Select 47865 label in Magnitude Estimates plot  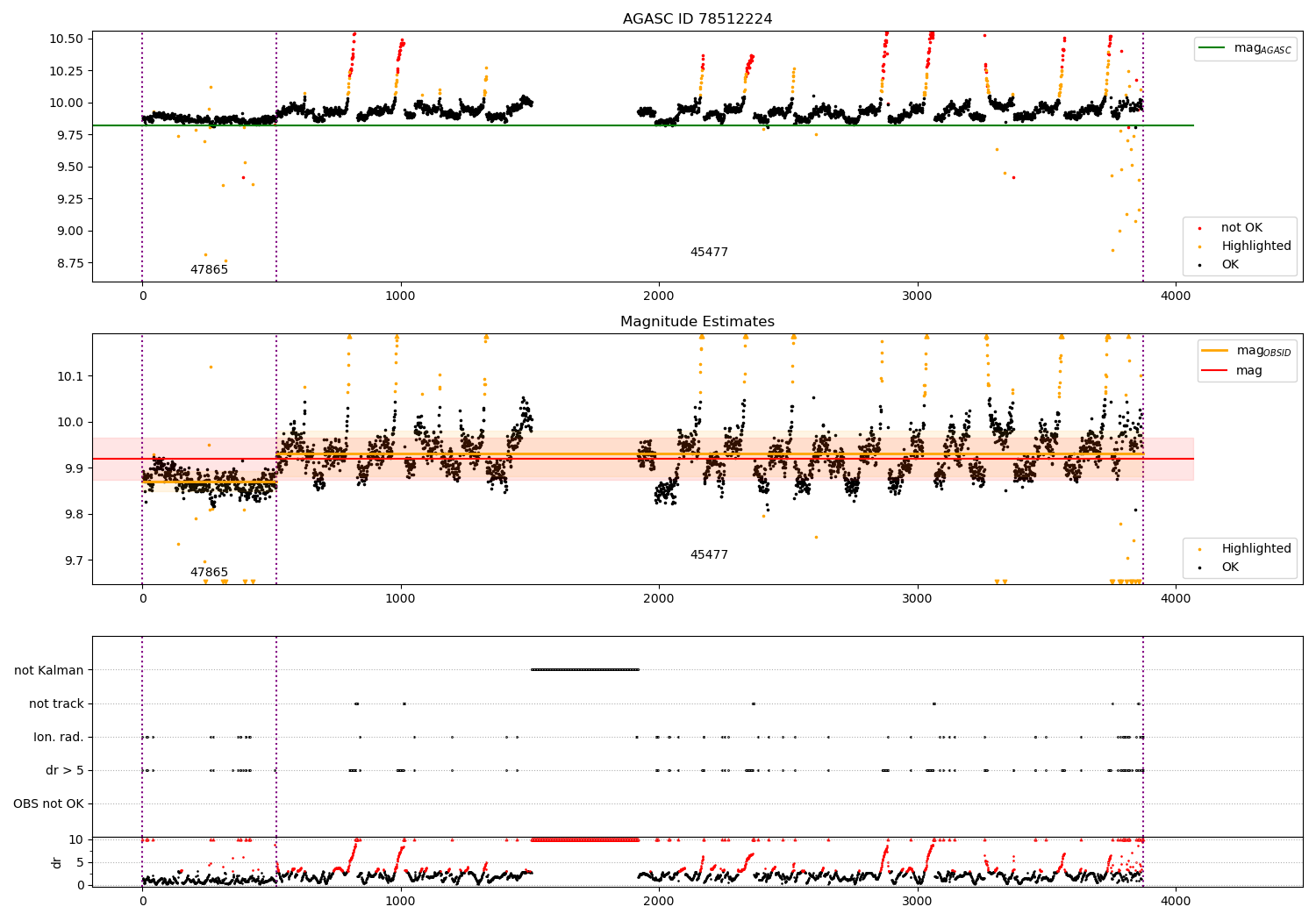(x=209, y=573)
